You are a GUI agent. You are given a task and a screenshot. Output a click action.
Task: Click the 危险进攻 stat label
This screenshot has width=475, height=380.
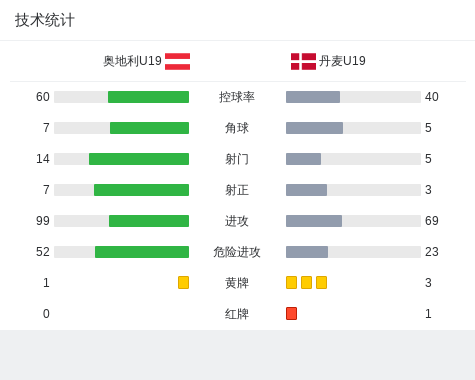click(237, 252)
